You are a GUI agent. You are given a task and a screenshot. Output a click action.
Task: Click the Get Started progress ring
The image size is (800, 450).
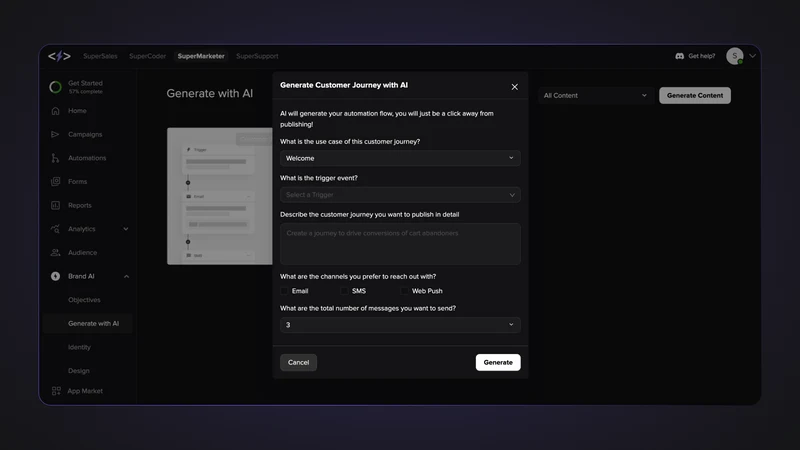tap(56, 87)
